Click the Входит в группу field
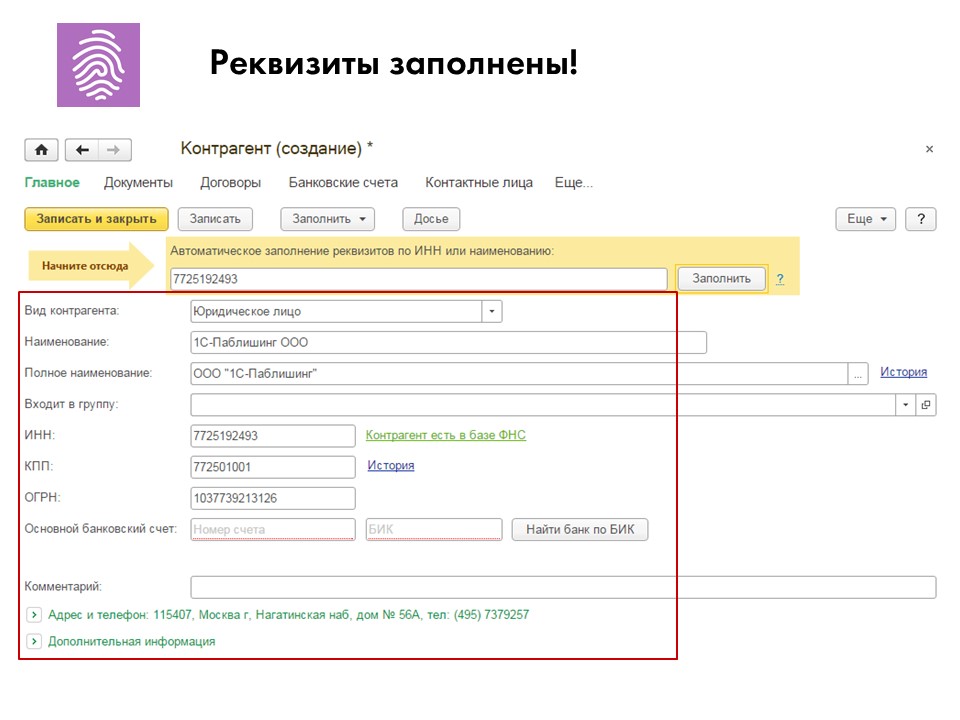 (543, 405)
